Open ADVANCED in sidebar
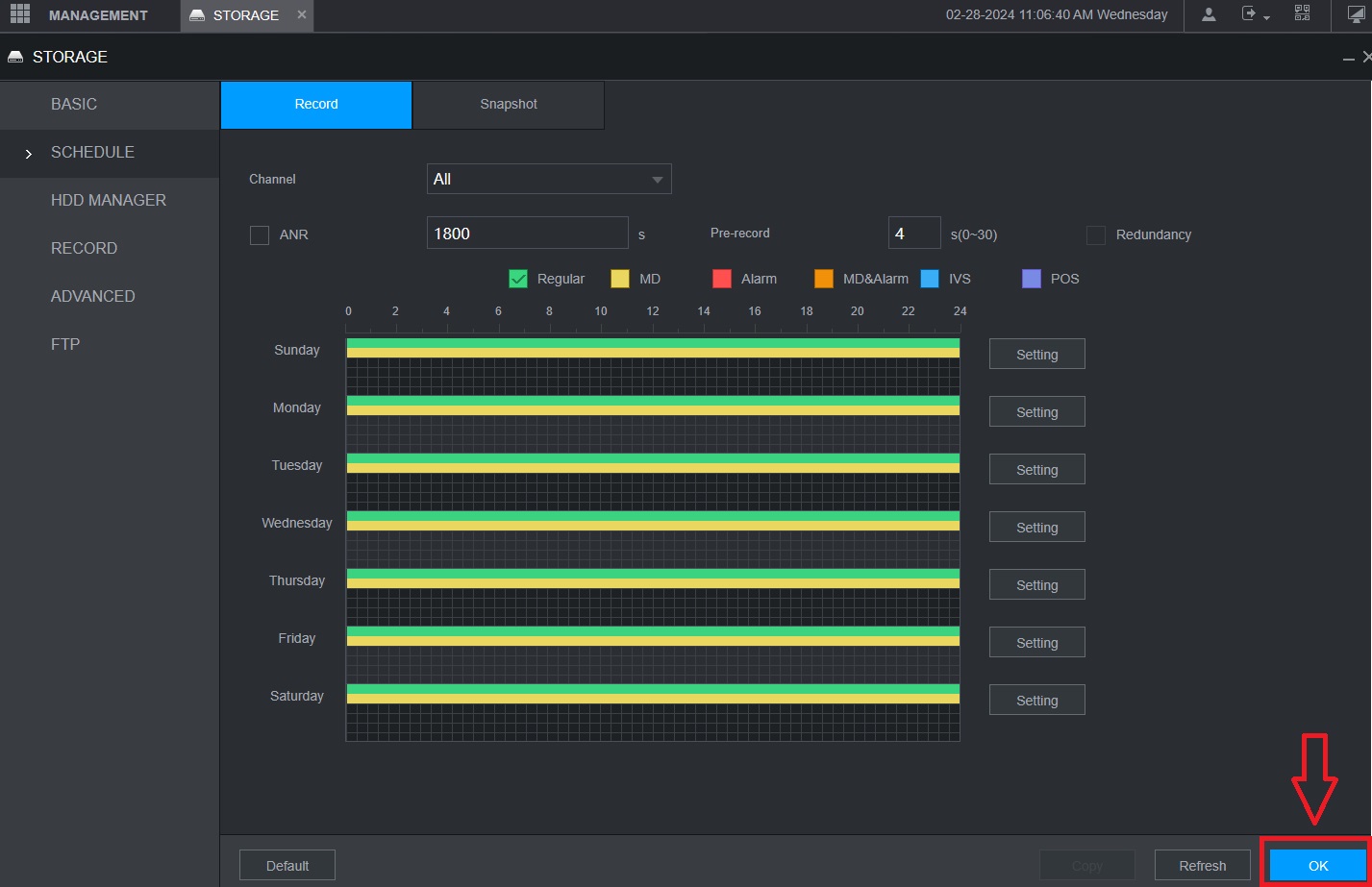1372x887 pixels. (110, 297)
